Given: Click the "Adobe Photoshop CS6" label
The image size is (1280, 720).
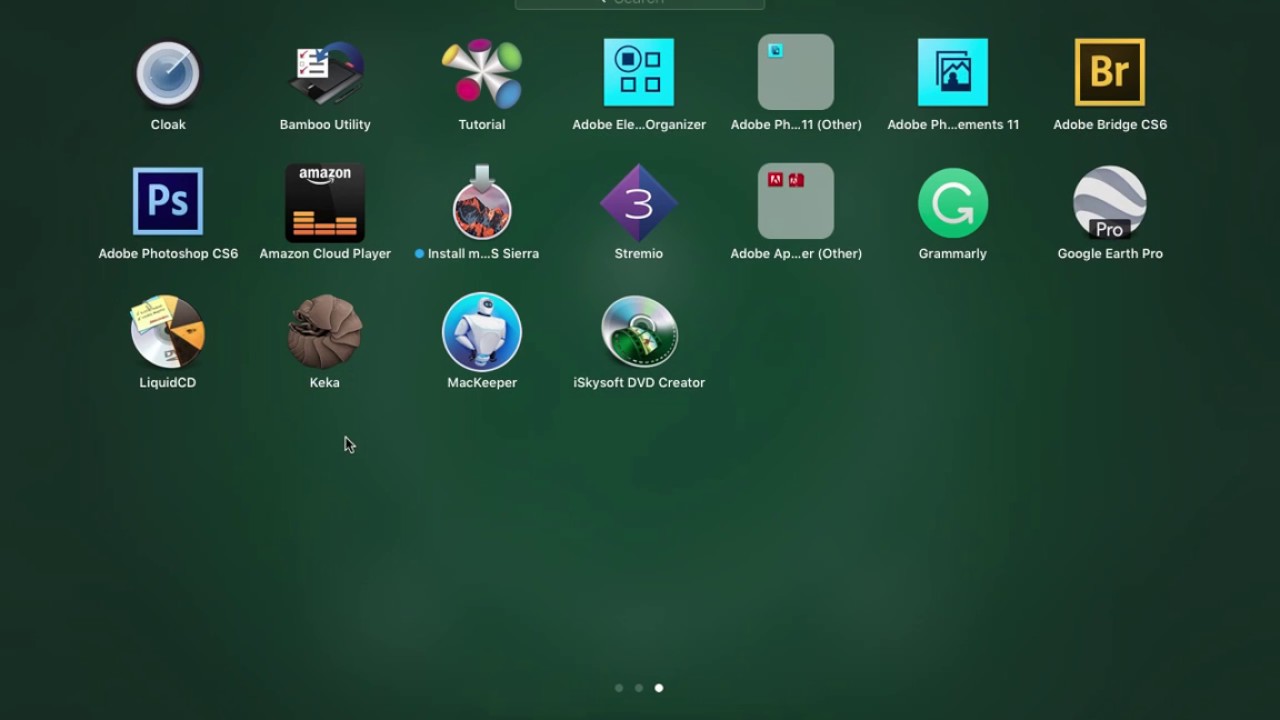Looking at the screenshot, I should point(168,254).
